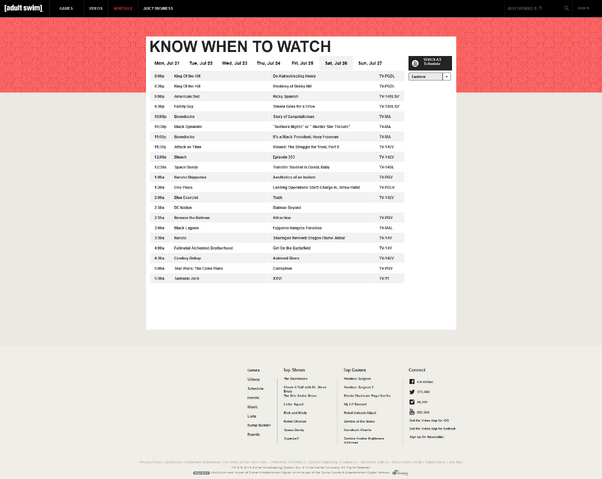Open Games link in the footer

[x=253, y=370]
